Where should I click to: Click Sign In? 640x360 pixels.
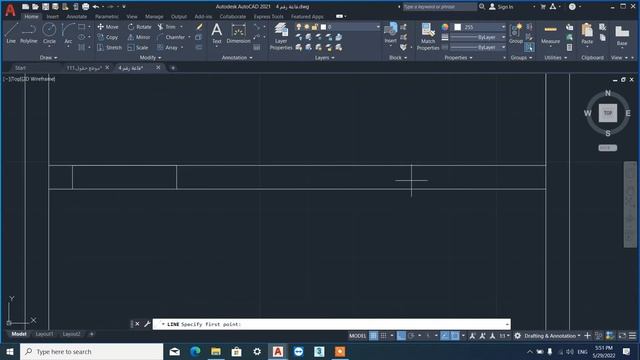tap(501, 7)
